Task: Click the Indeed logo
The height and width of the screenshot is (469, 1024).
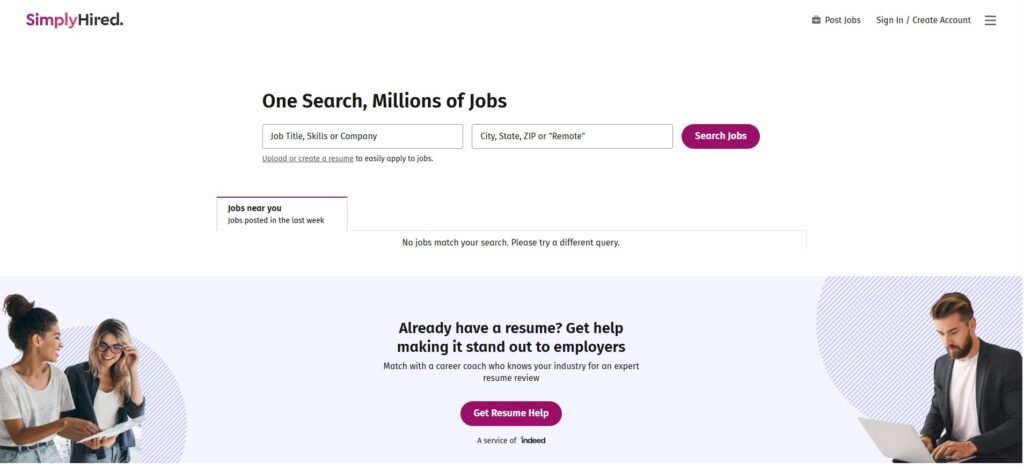Action: tap(533, 440)
